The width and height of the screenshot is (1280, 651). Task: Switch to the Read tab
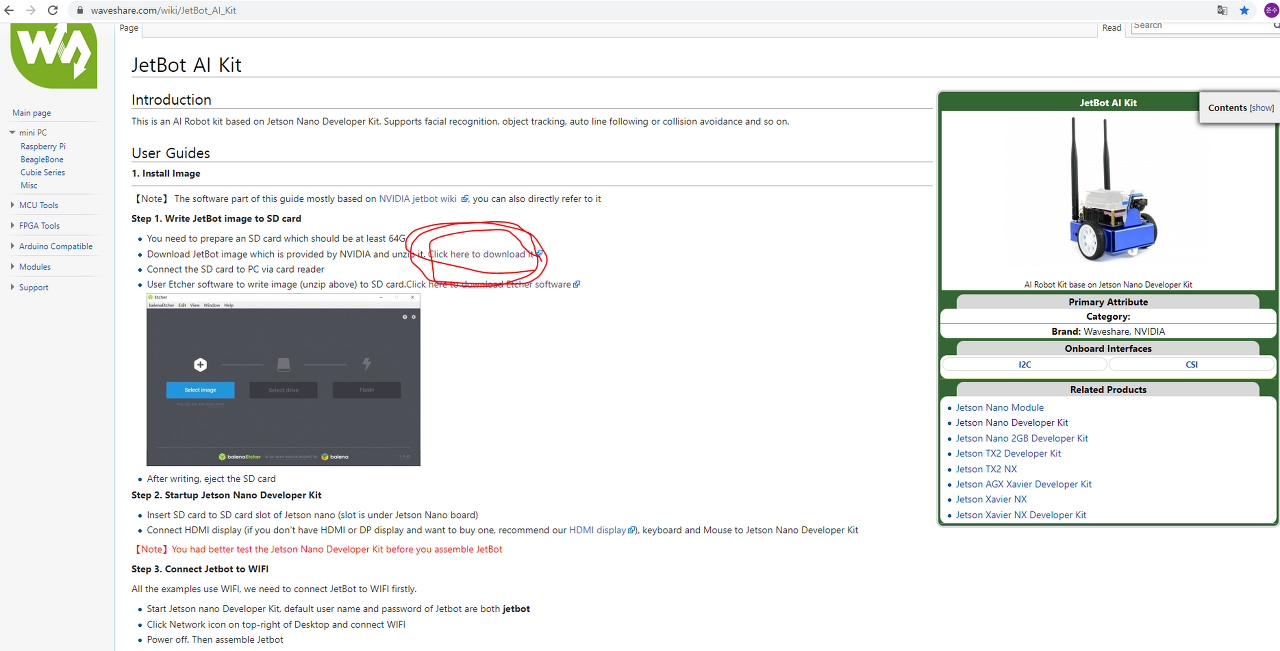click(1112, 28)
